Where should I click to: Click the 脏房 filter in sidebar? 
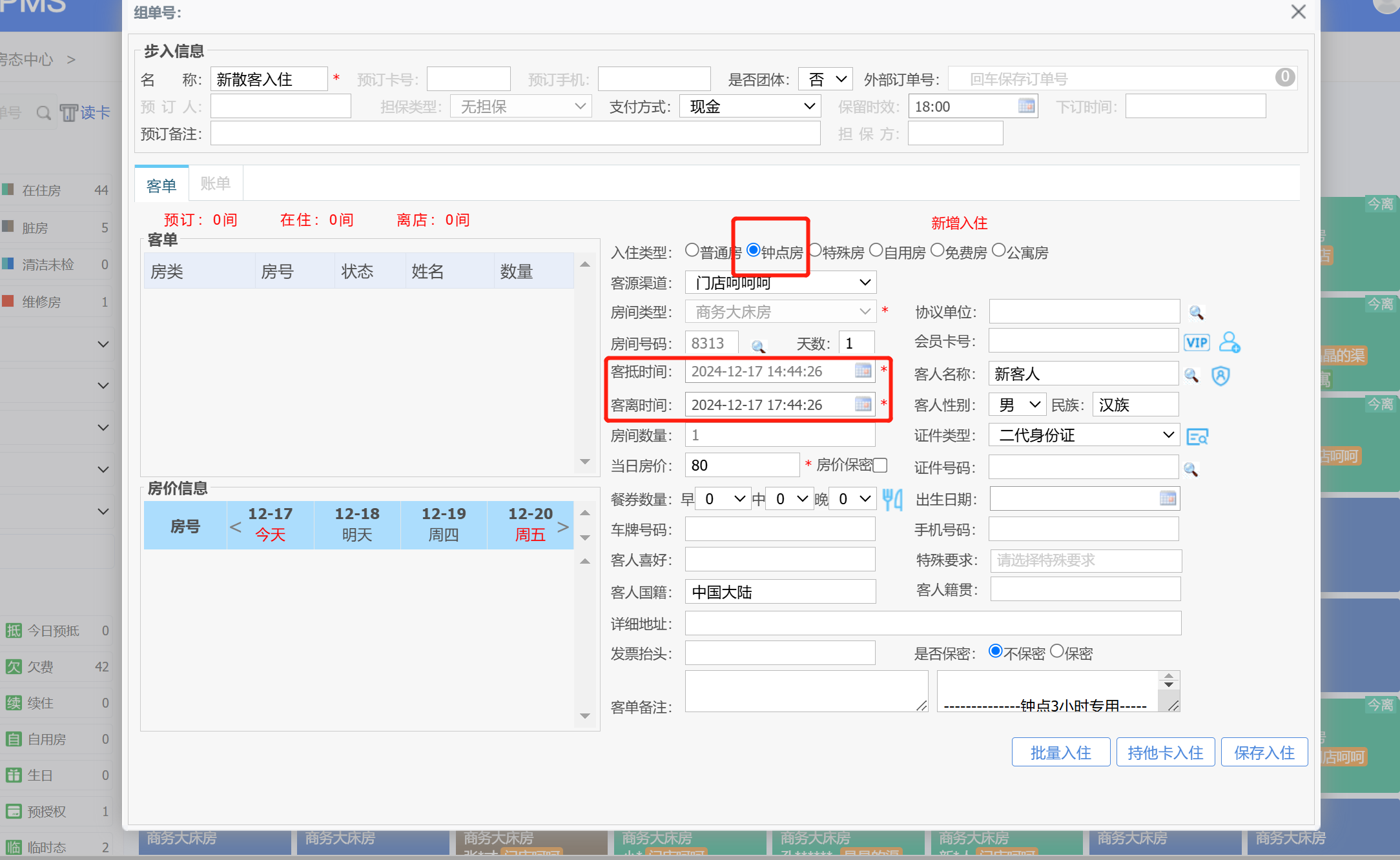[56, 227]
